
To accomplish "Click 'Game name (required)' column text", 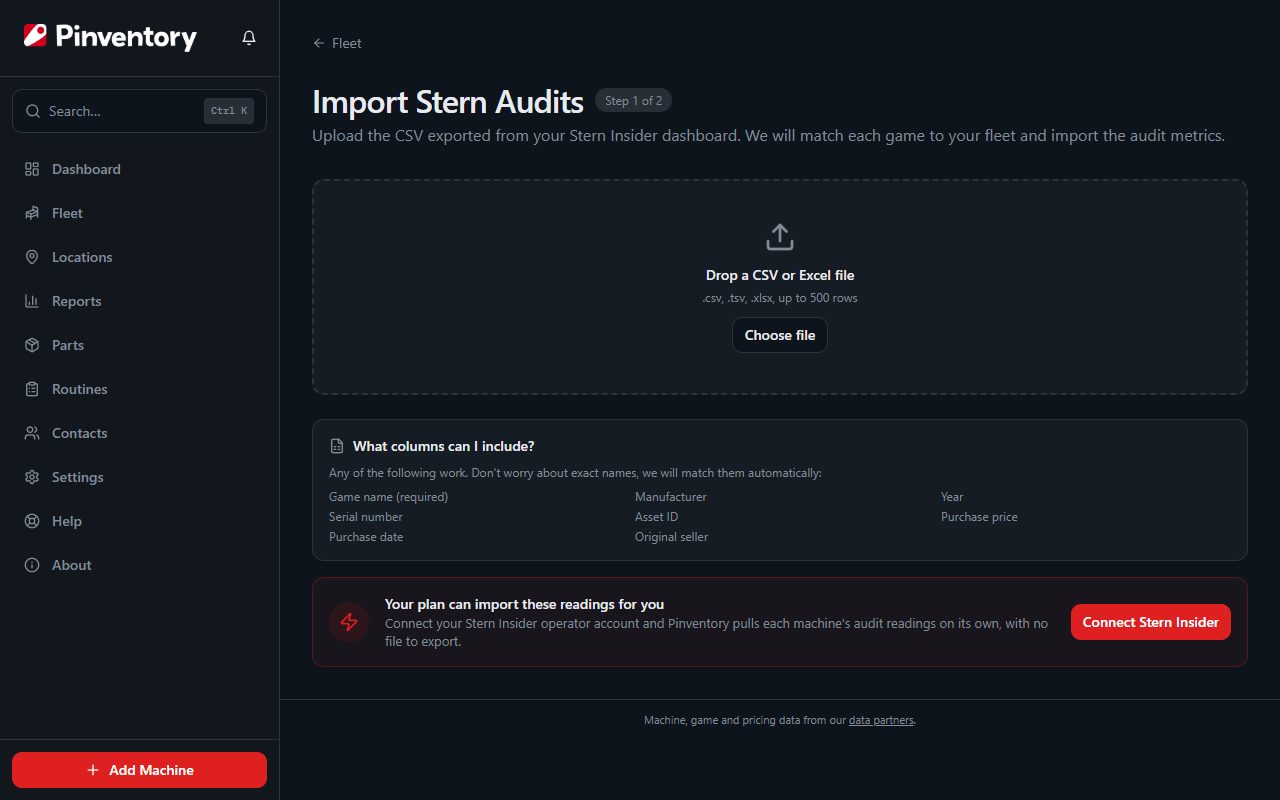I will coord(388,497).
